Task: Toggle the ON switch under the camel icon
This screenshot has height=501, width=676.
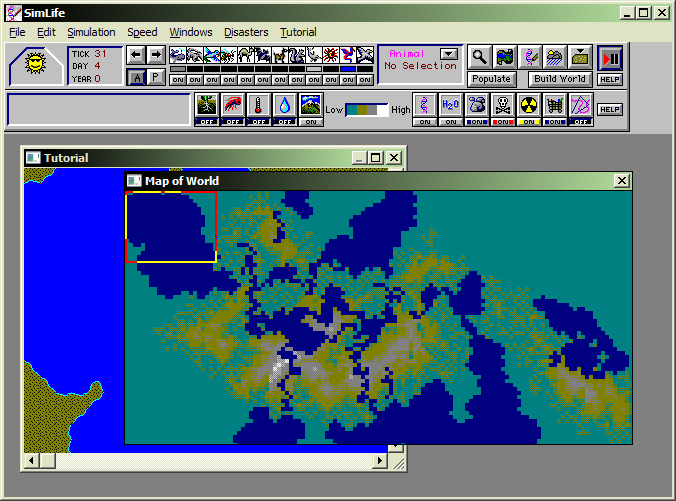Action: point(246,80)
